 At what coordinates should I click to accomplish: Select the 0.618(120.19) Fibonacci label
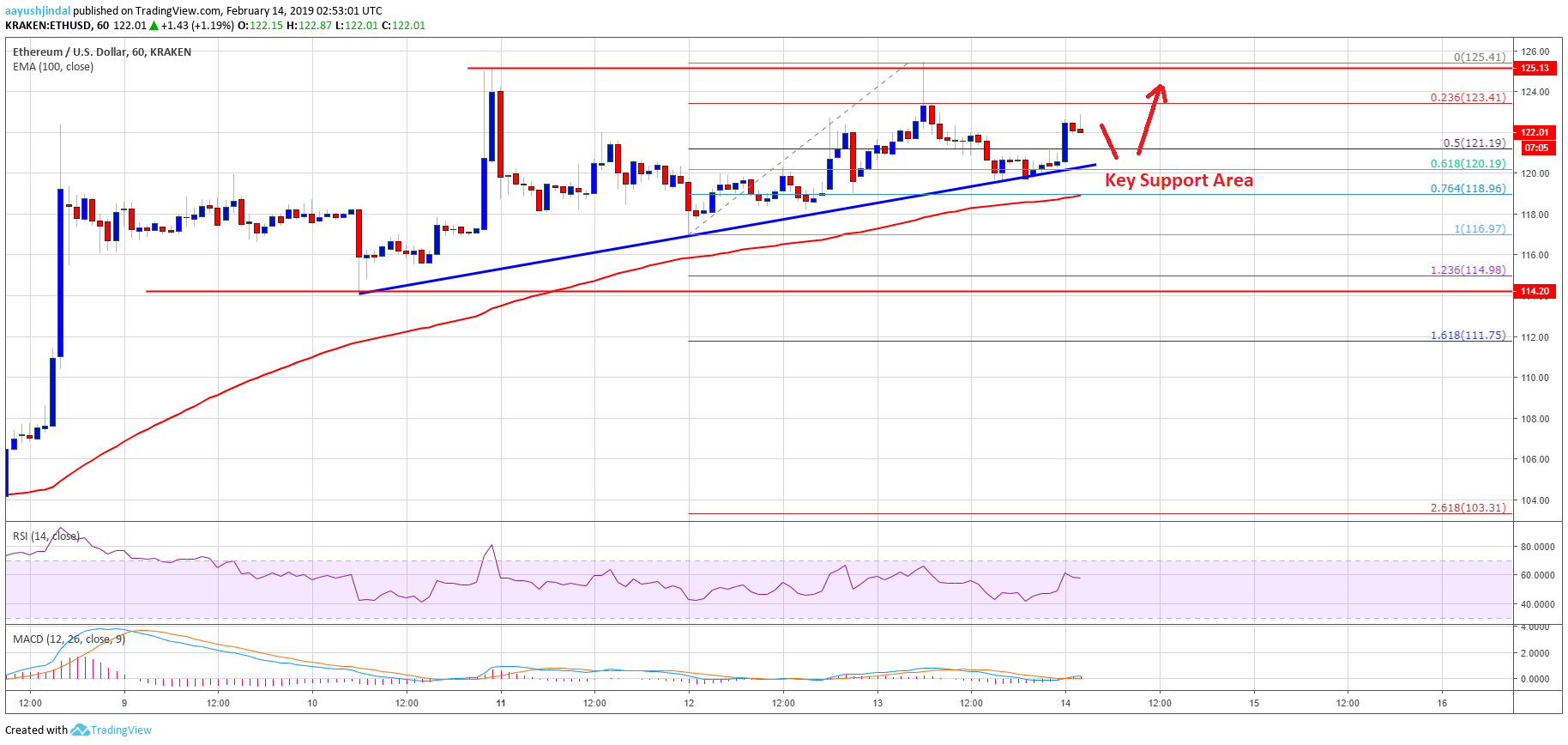point(1468,164)
